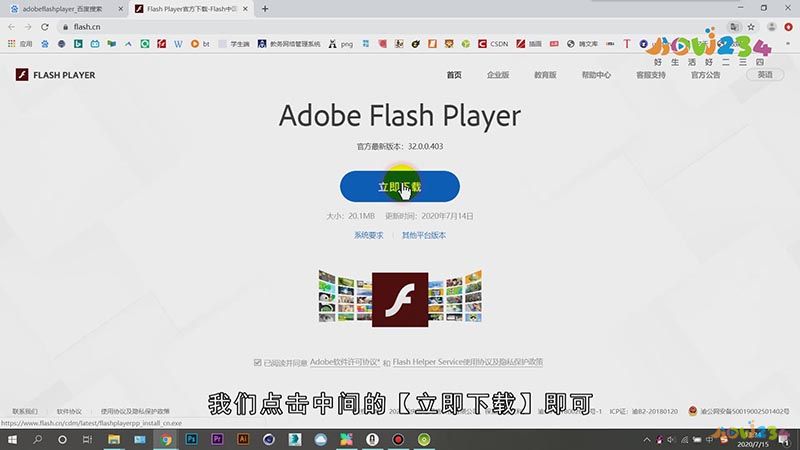
Task: Launch Cinema 4D from the taskbar
Action: coord(269,439)
